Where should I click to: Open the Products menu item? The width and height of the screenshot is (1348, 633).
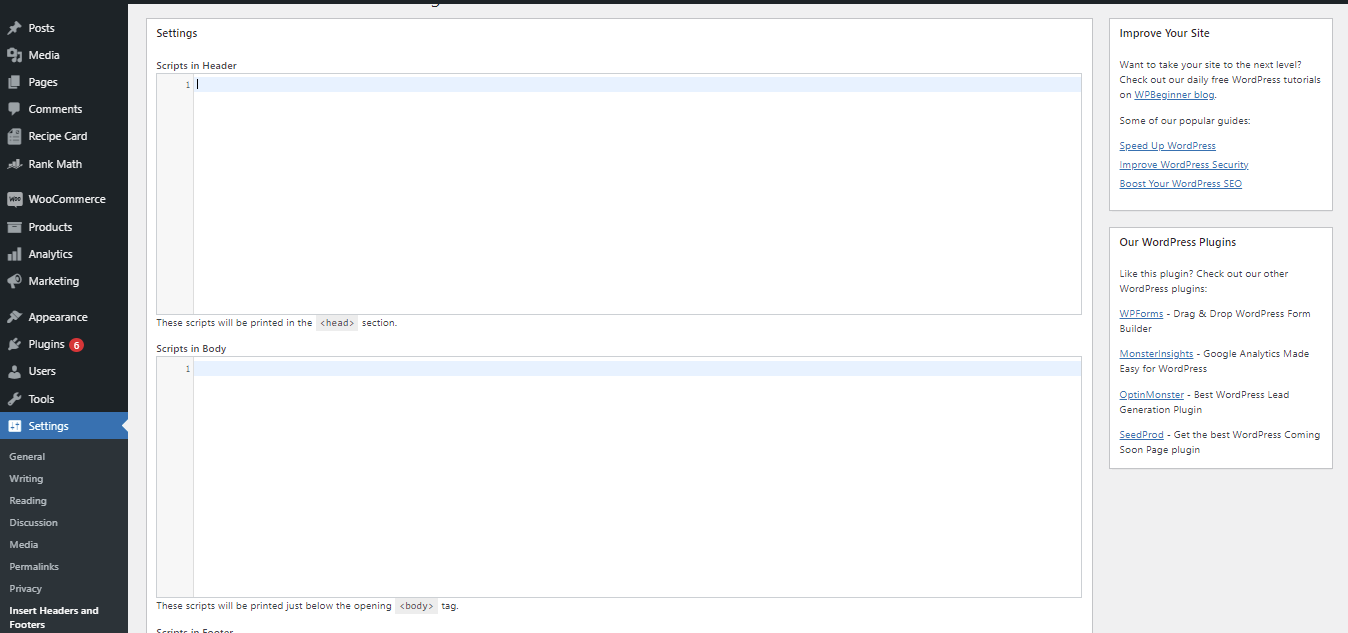(x=50, y=227)
